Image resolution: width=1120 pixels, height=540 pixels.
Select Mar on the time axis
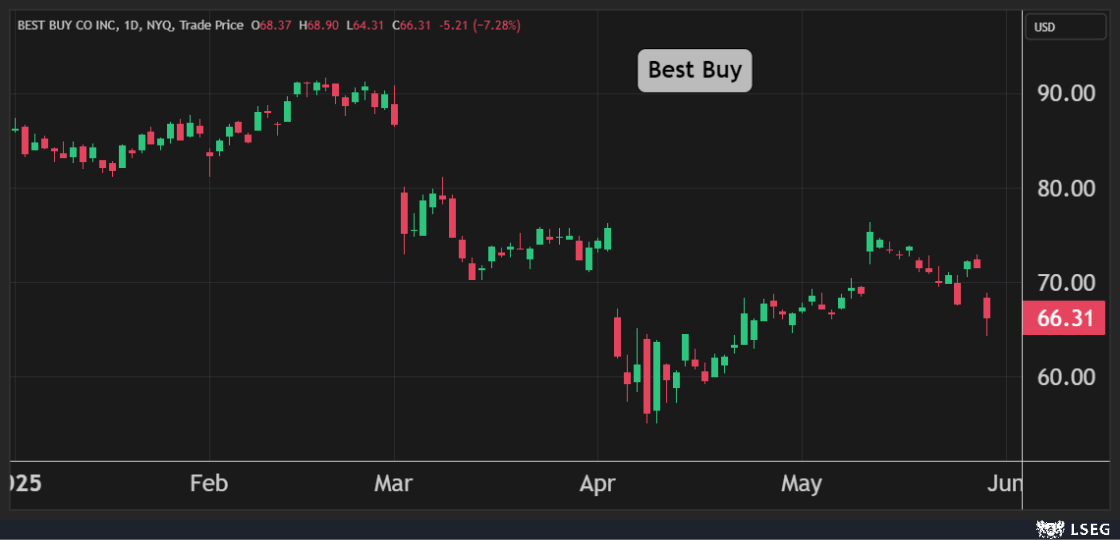394,484
